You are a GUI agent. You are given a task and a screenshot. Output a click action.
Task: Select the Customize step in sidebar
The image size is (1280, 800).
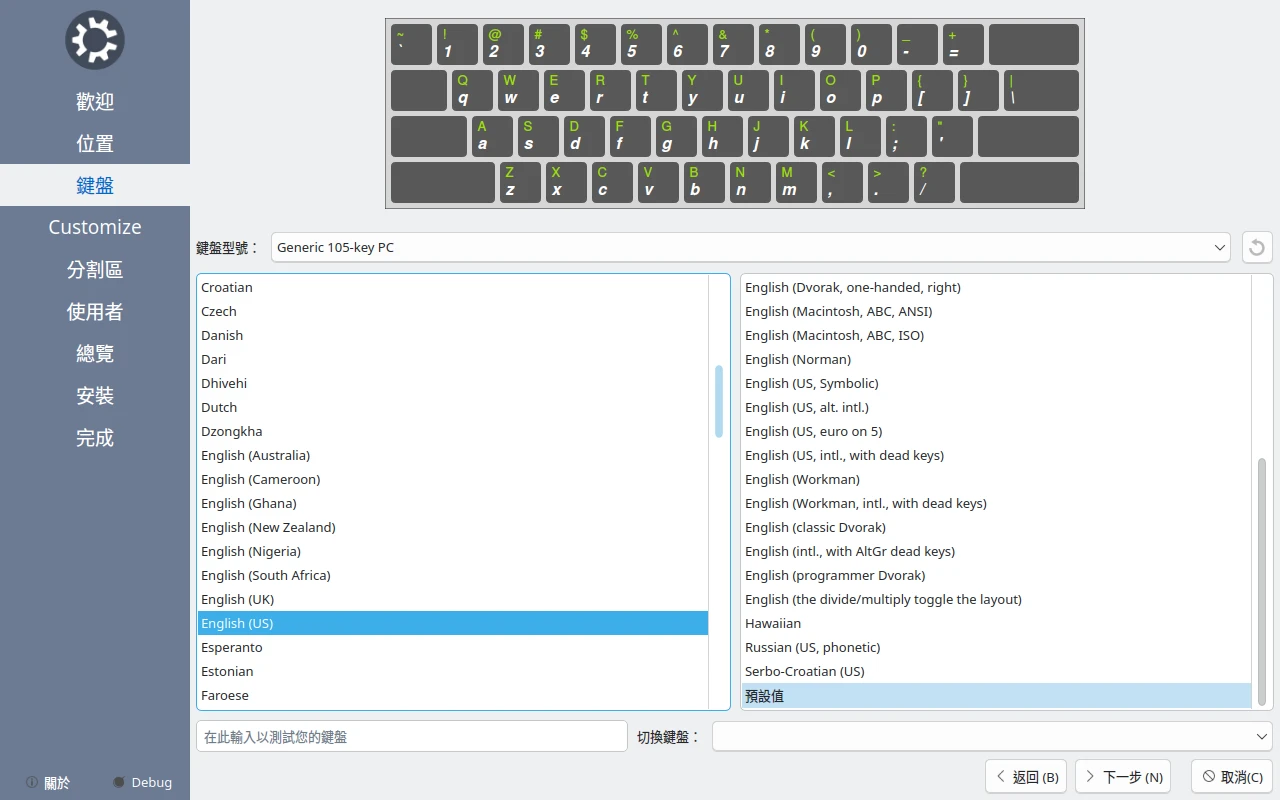[x=95, y=227]
